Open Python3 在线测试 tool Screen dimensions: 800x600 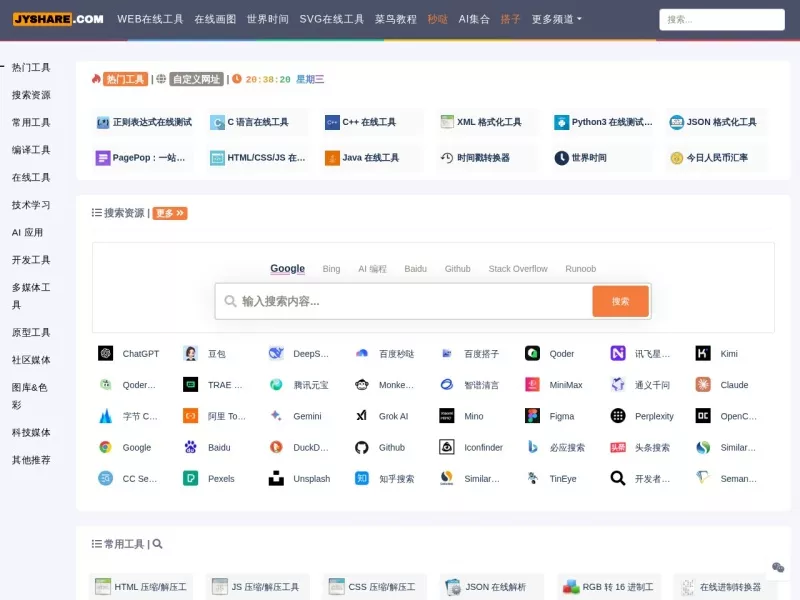click(603, 122)
